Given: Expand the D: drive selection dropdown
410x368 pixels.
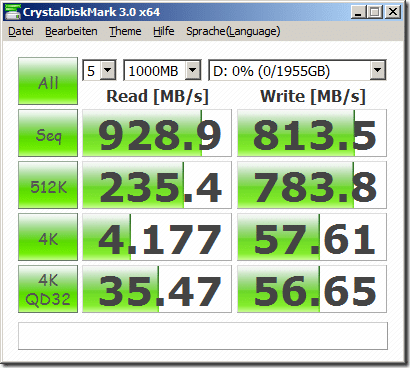Looking at the screenshot, I should point(377,70).
